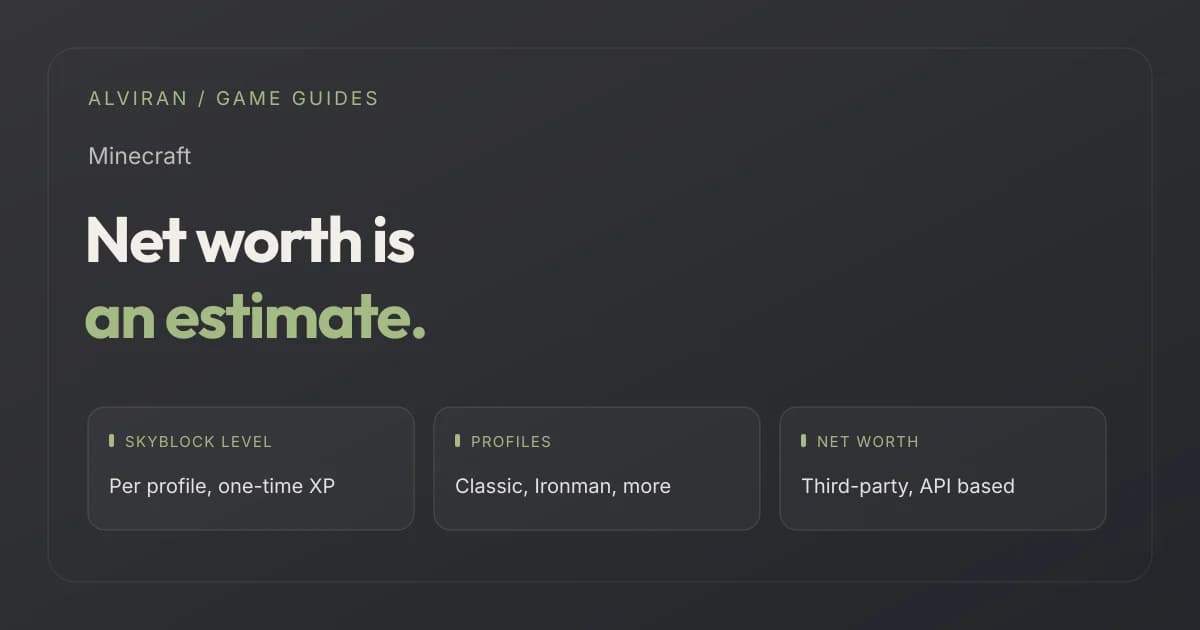The height and width of the screenshot is (630, 1200).
Task: Click the NET WORTH heading label
Action: (867, 441)
